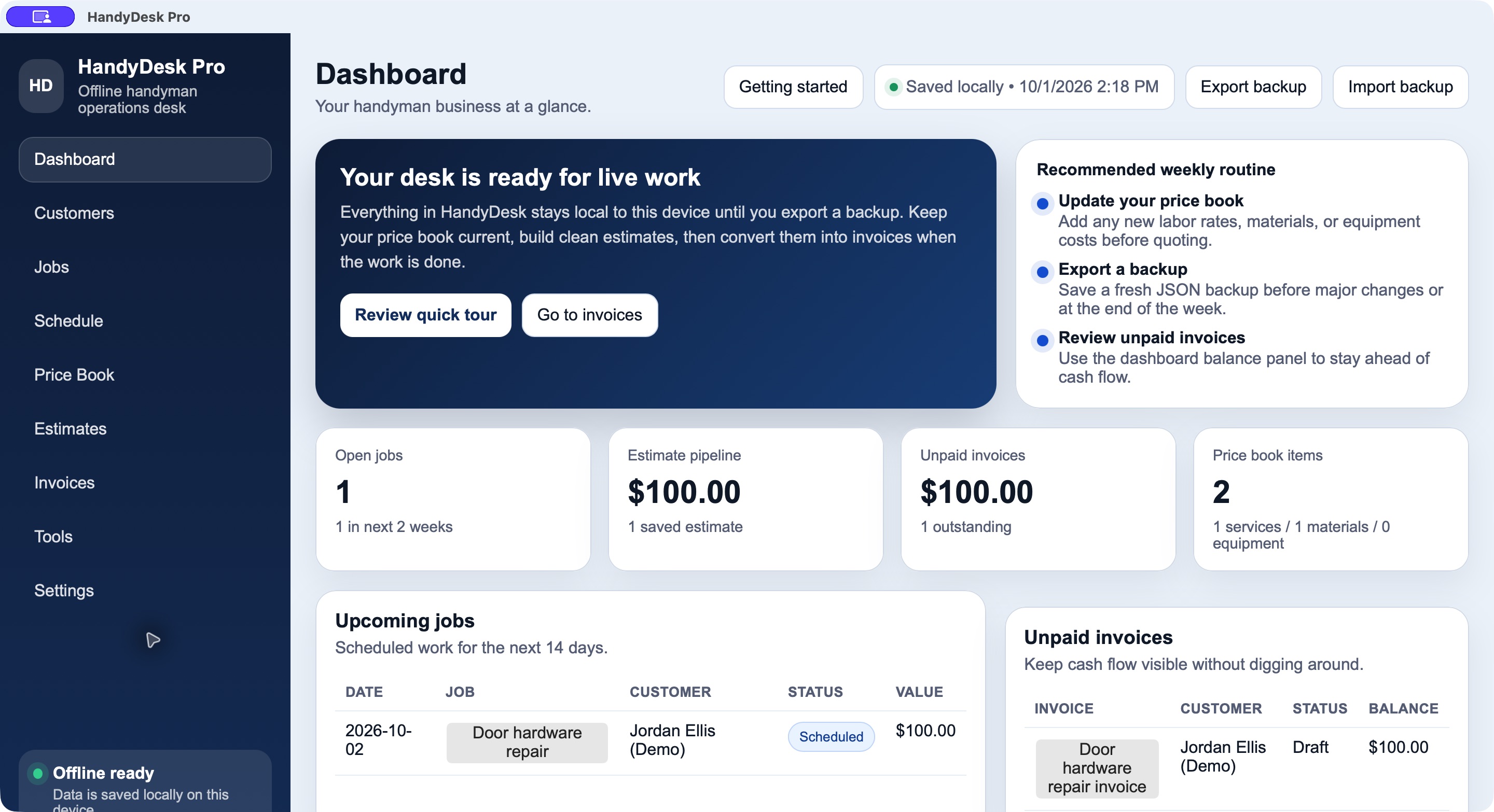This screenshot has height=812, width=1494.
Task: Click the blue bullet beside Review unpaid invoices
Action: click(x=1042, y=340)
